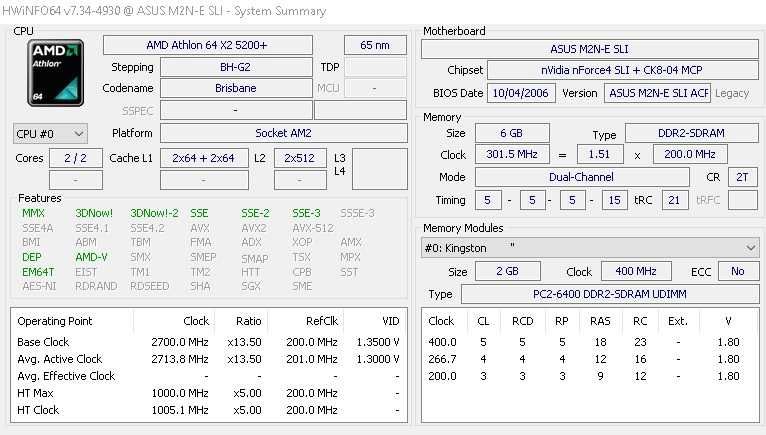Viewport: 766px width, 435px height.
Task: Click the 1.51 memory multiplier value
Action: [600, 154]
